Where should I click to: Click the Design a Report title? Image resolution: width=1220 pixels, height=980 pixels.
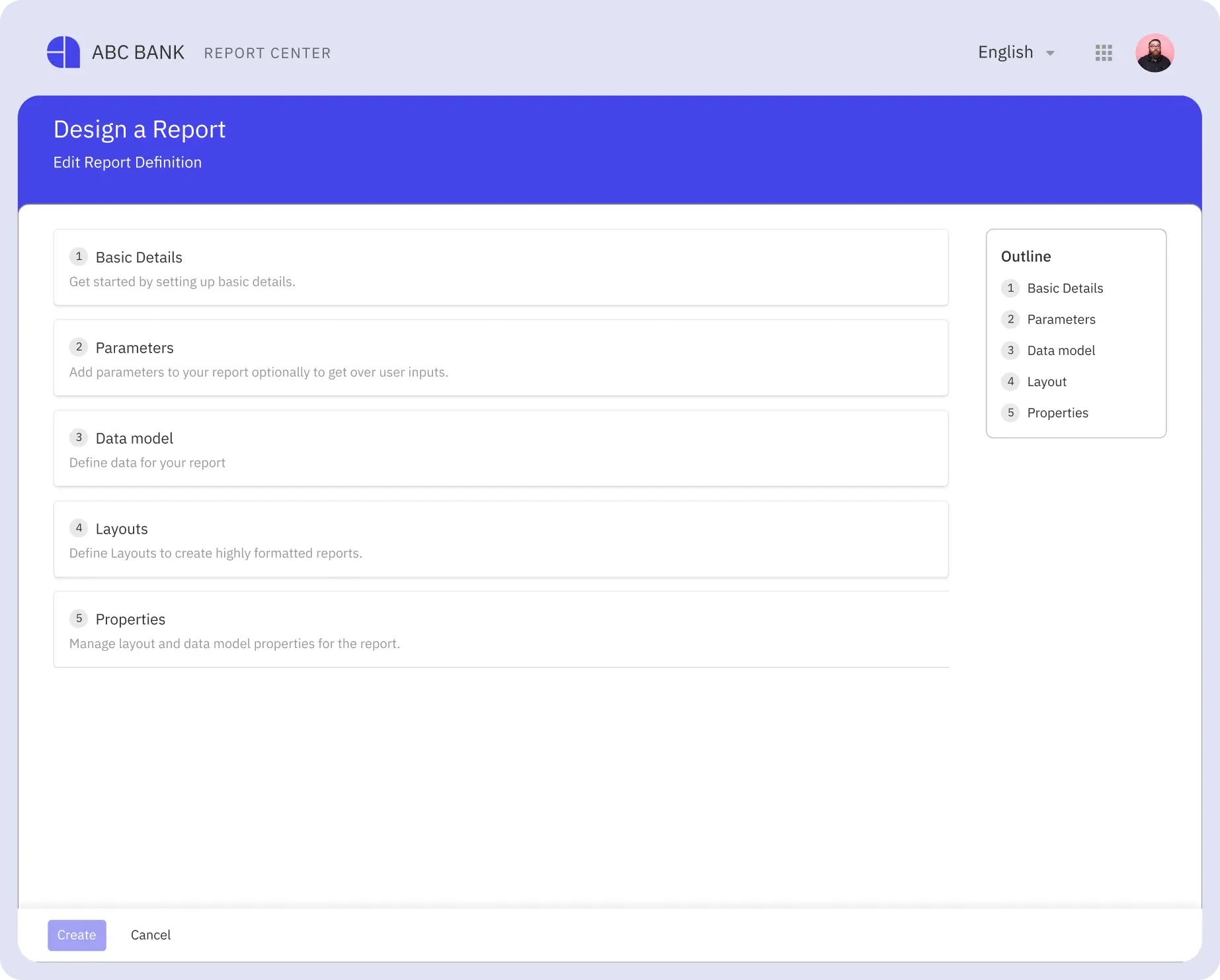point(140,130)
